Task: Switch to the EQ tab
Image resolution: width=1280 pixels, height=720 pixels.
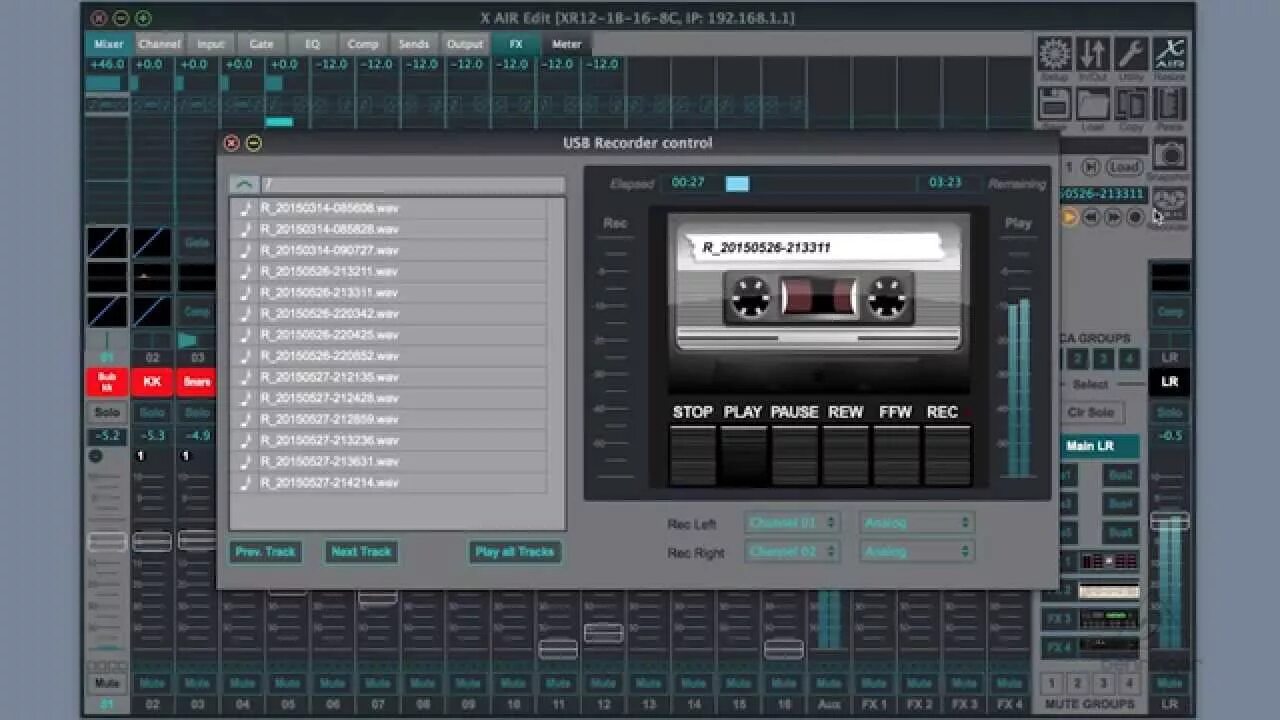Action: [312, 44]
